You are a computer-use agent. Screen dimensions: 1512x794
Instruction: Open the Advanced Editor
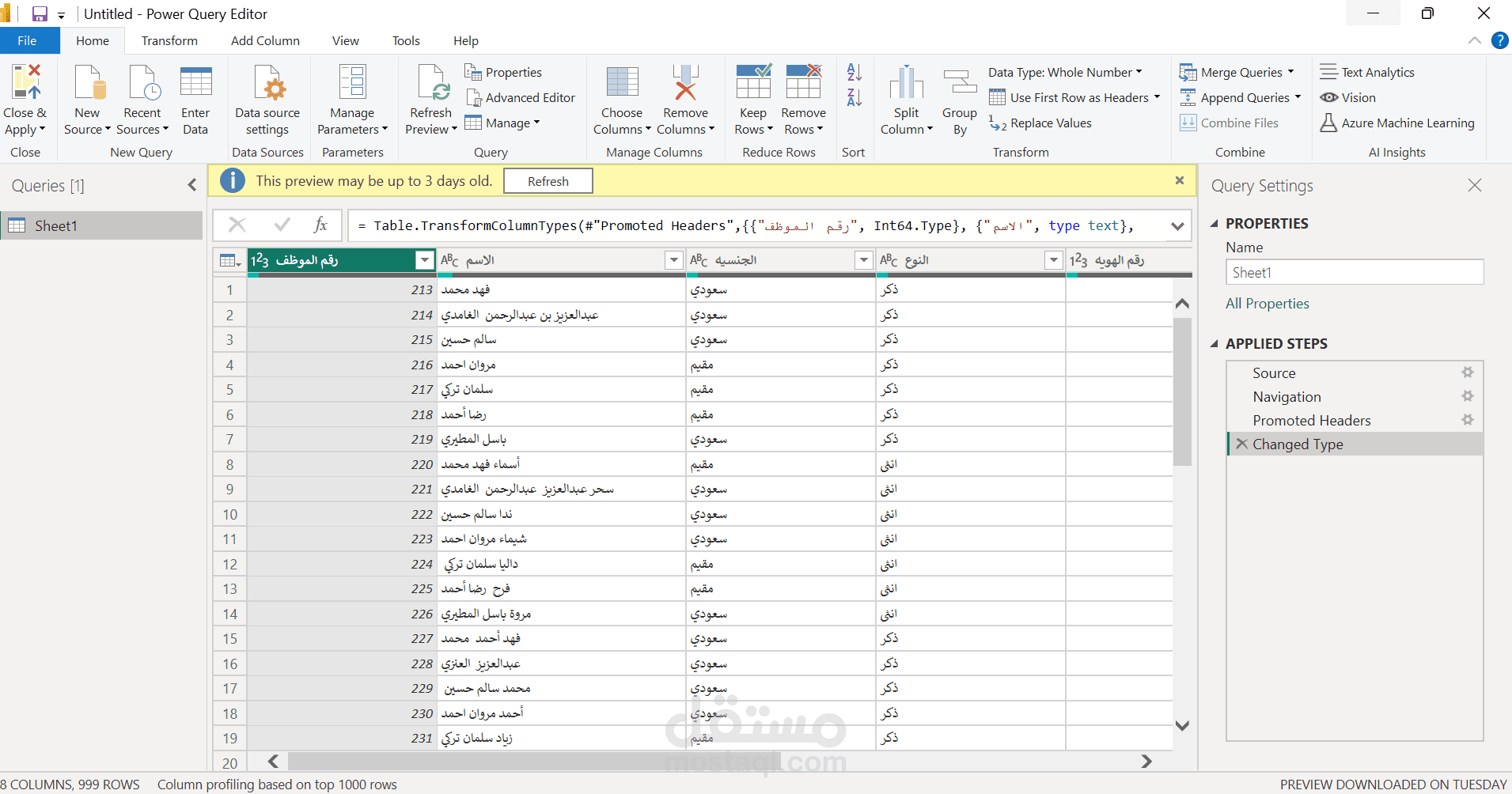point(520,98)
